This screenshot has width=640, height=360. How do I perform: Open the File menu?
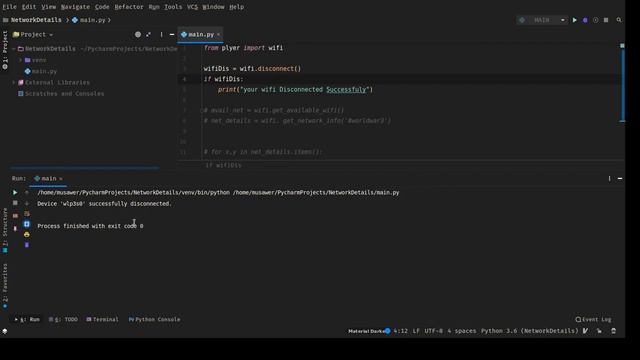[9, 7]
